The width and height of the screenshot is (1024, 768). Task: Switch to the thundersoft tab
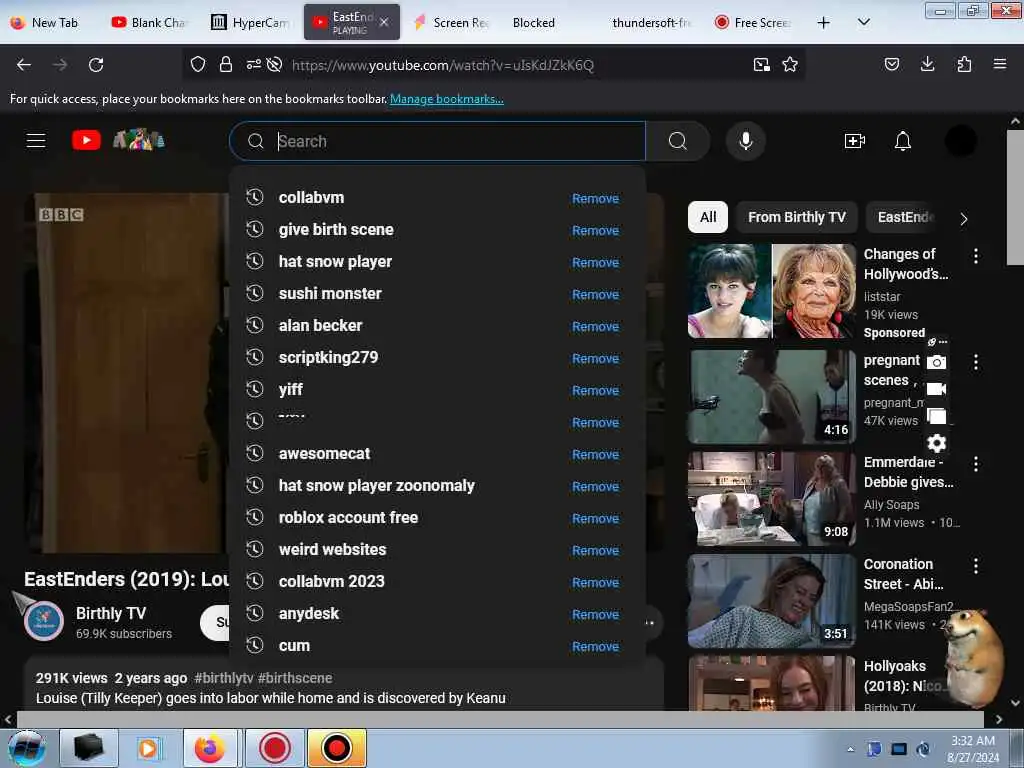click(x=651, y=23)
